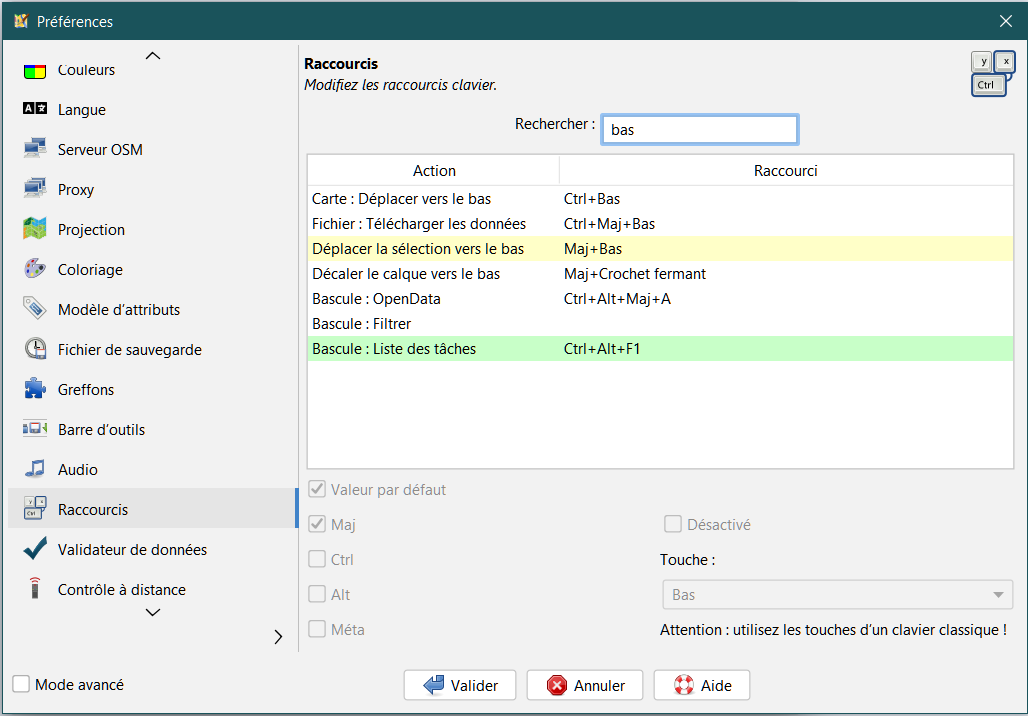The height and width of the screenshot is (716, 1028).
Task: Click inside the Rechercher search field
Action: click(699, 129)
